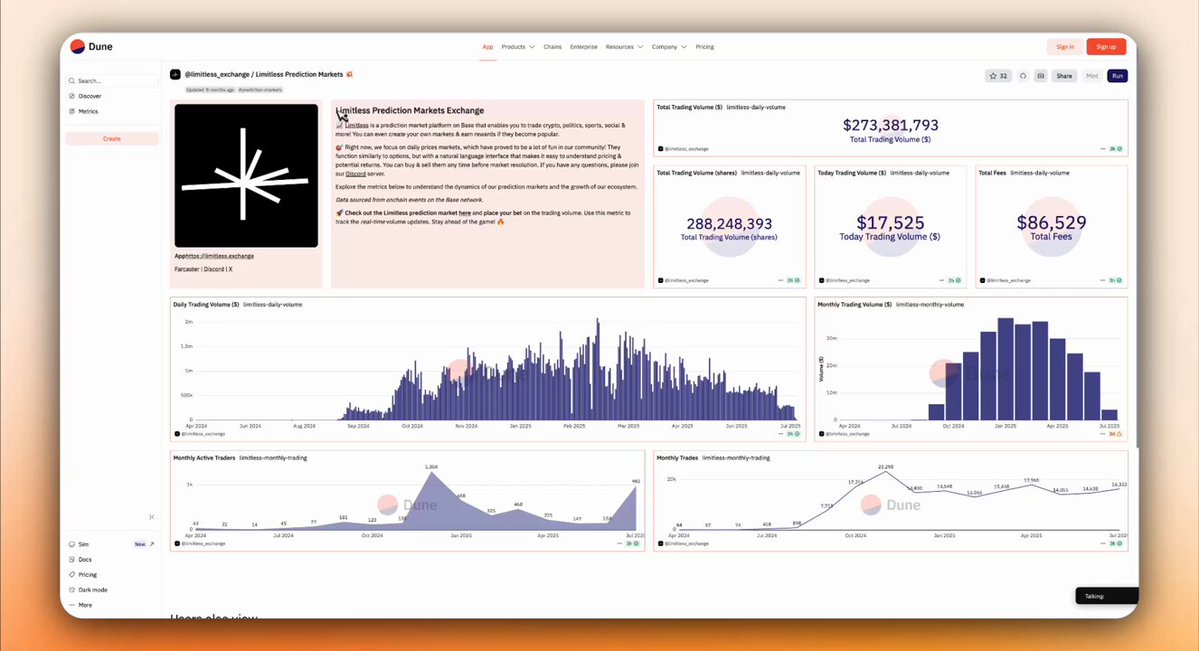Viewport: 1199px width, 651px height.
Task: Click warning status icon on Monthly Trading Volume chart
Action: point(1116,434)
